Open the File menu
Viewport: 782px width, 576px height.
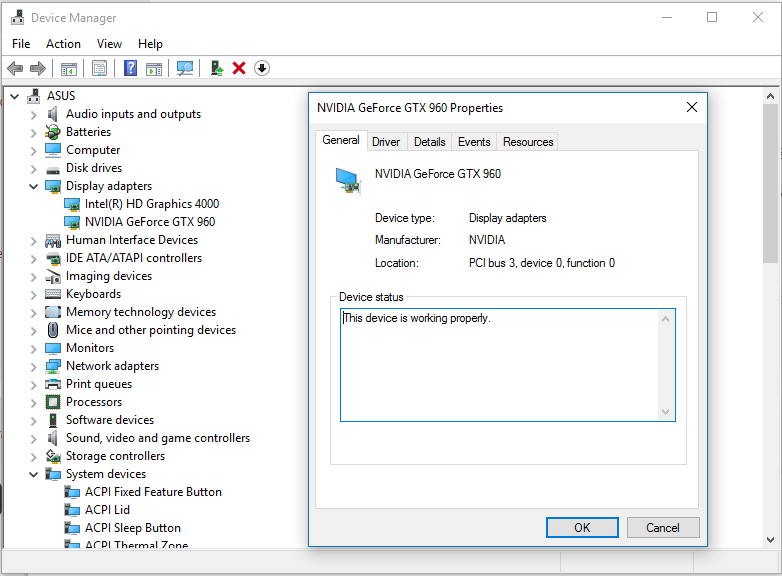(x=21, y=44)
